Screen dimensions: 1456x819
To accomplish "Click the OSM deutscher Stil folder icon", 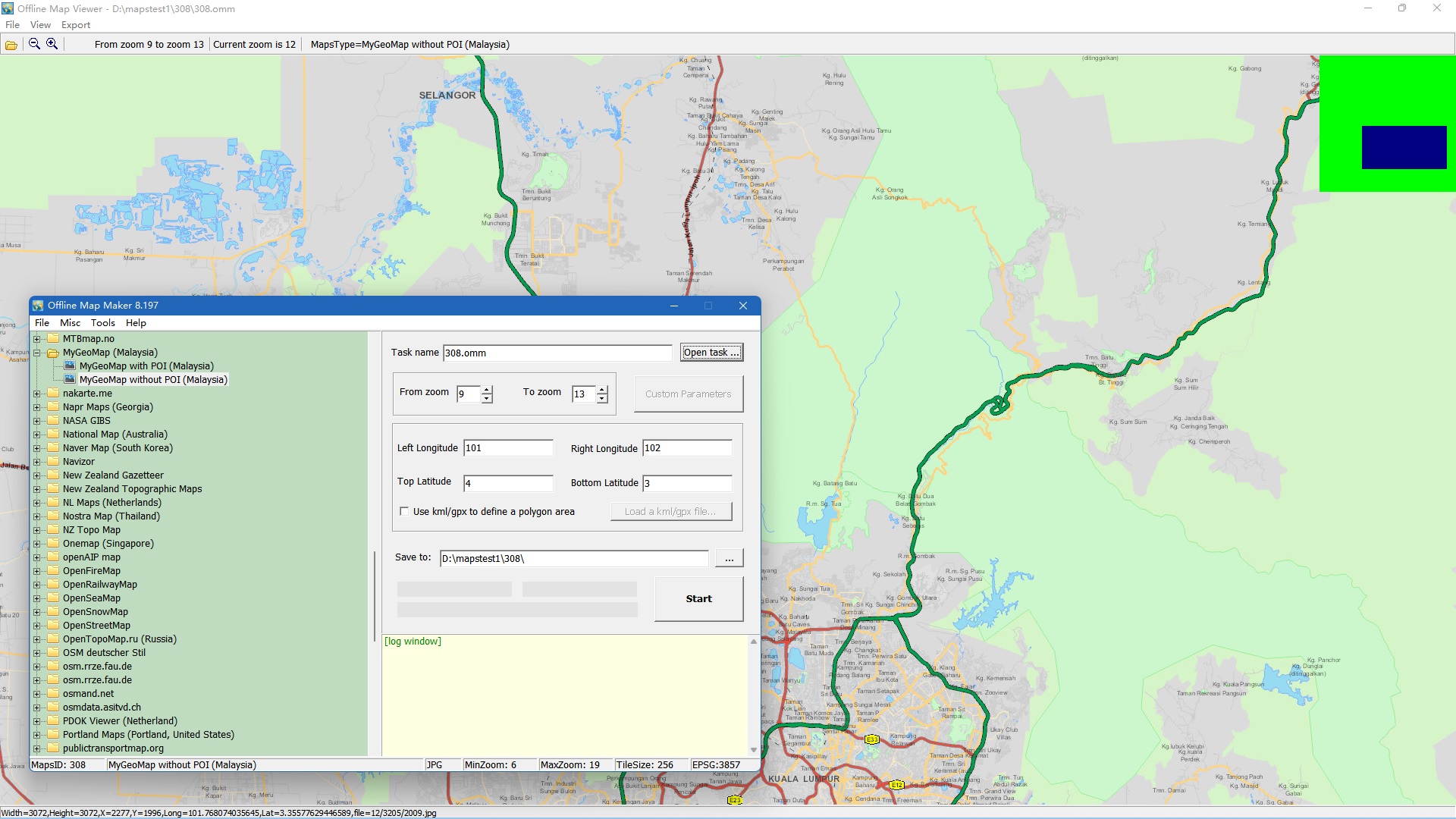I will tap(53, 653).
